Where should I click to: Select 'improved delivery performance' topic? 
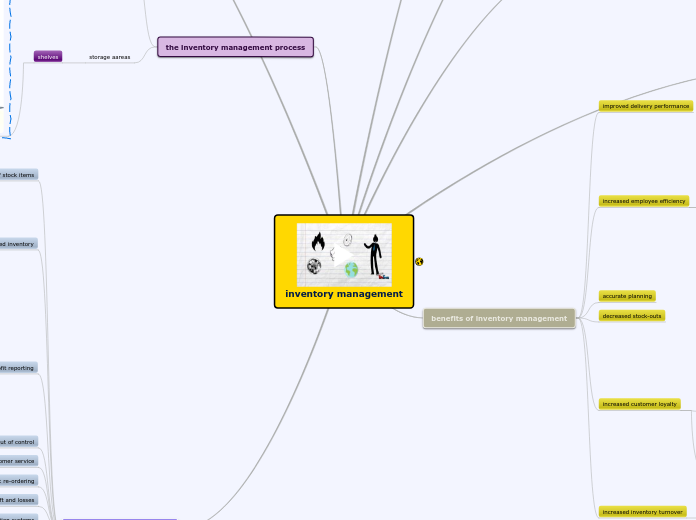click(645, 106)
